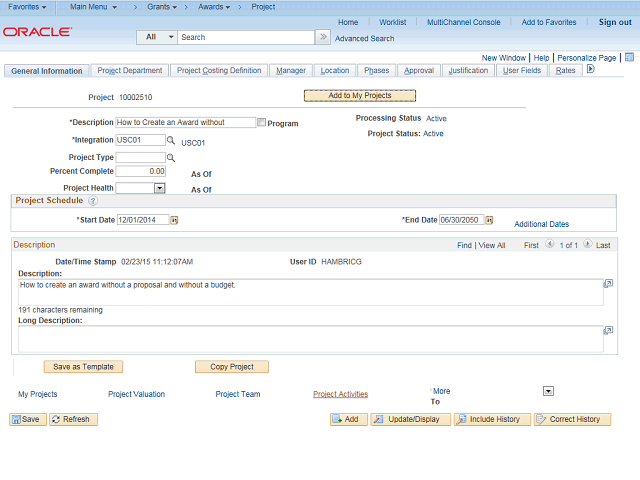Screen dimensions: 640x480
Task: Expand the Long Description pop-out icon
Action: pyautogui.click(x=608, y=330)
